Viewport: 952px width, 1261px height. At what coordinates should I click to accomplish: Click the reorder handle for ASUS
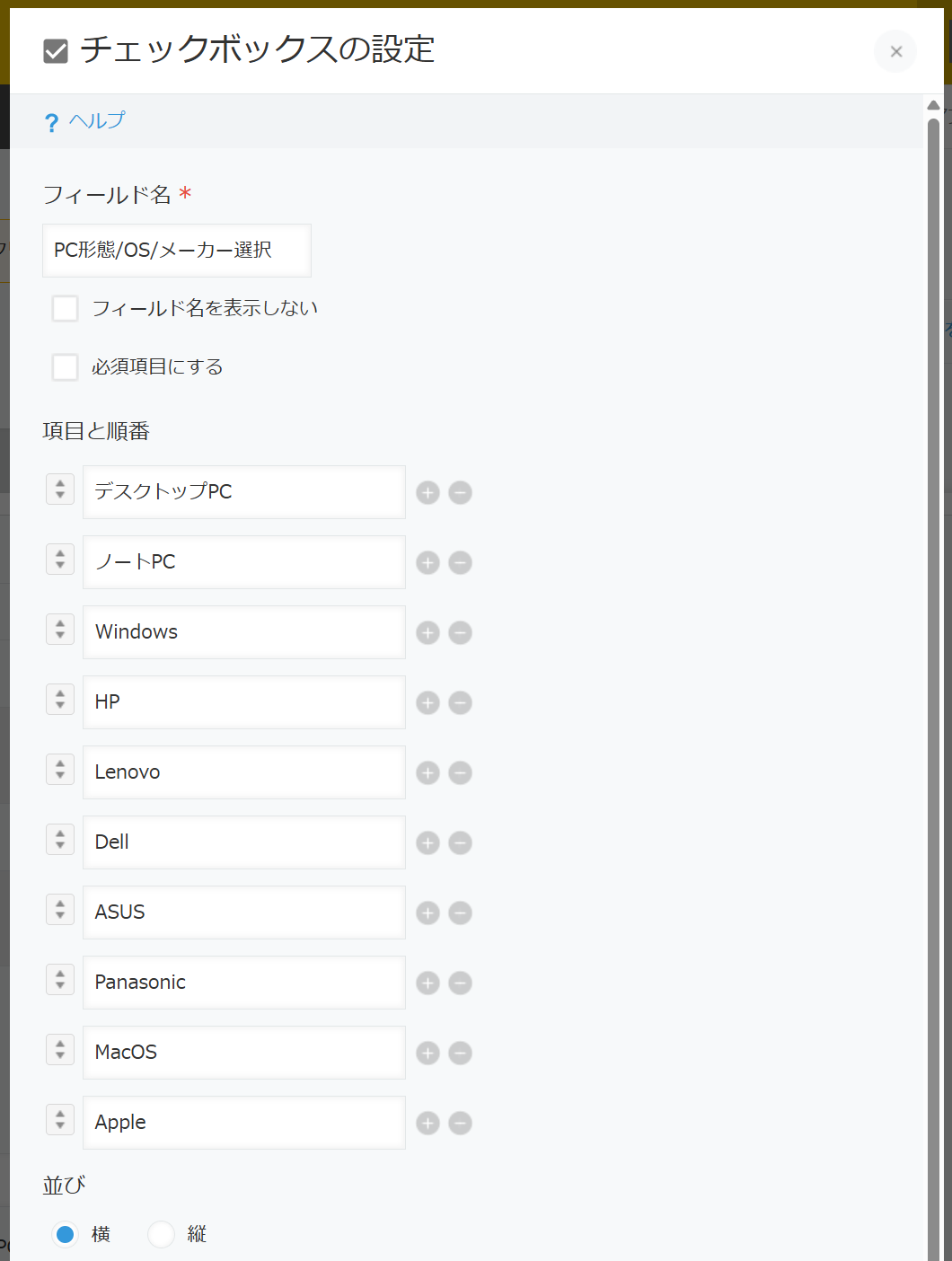(60, 910)
